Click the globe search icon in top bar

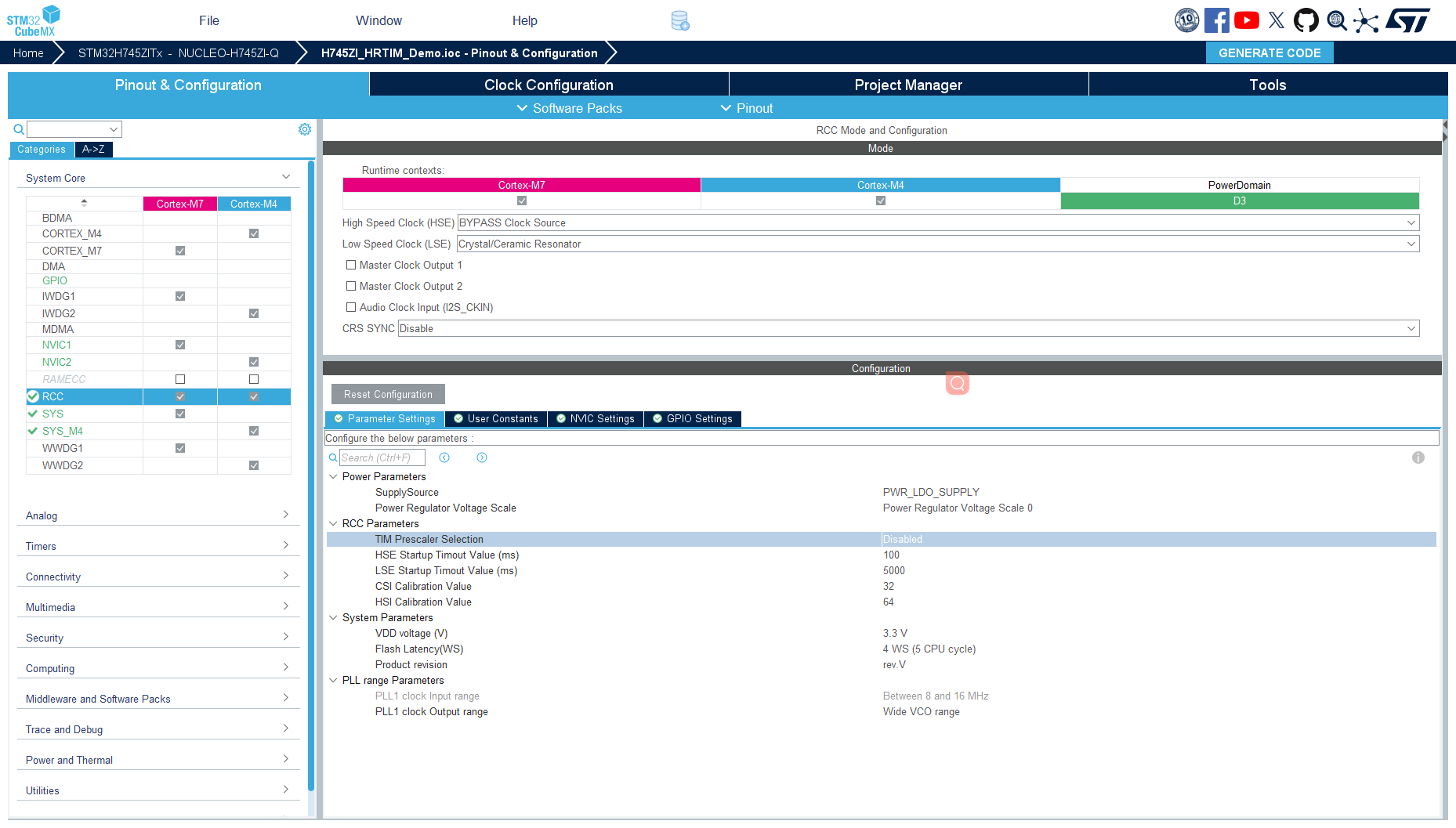click(1337, 20)
